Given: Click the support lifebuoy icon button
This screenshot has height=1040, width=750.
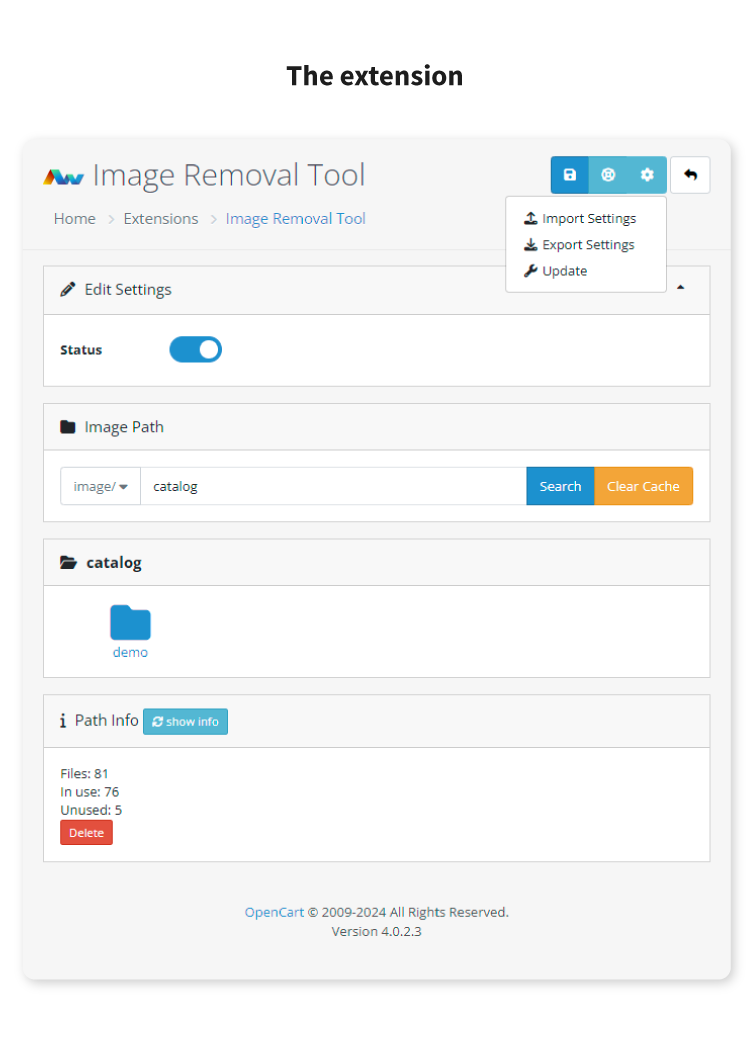Looking at the screenshot, I should pos(608,175).
